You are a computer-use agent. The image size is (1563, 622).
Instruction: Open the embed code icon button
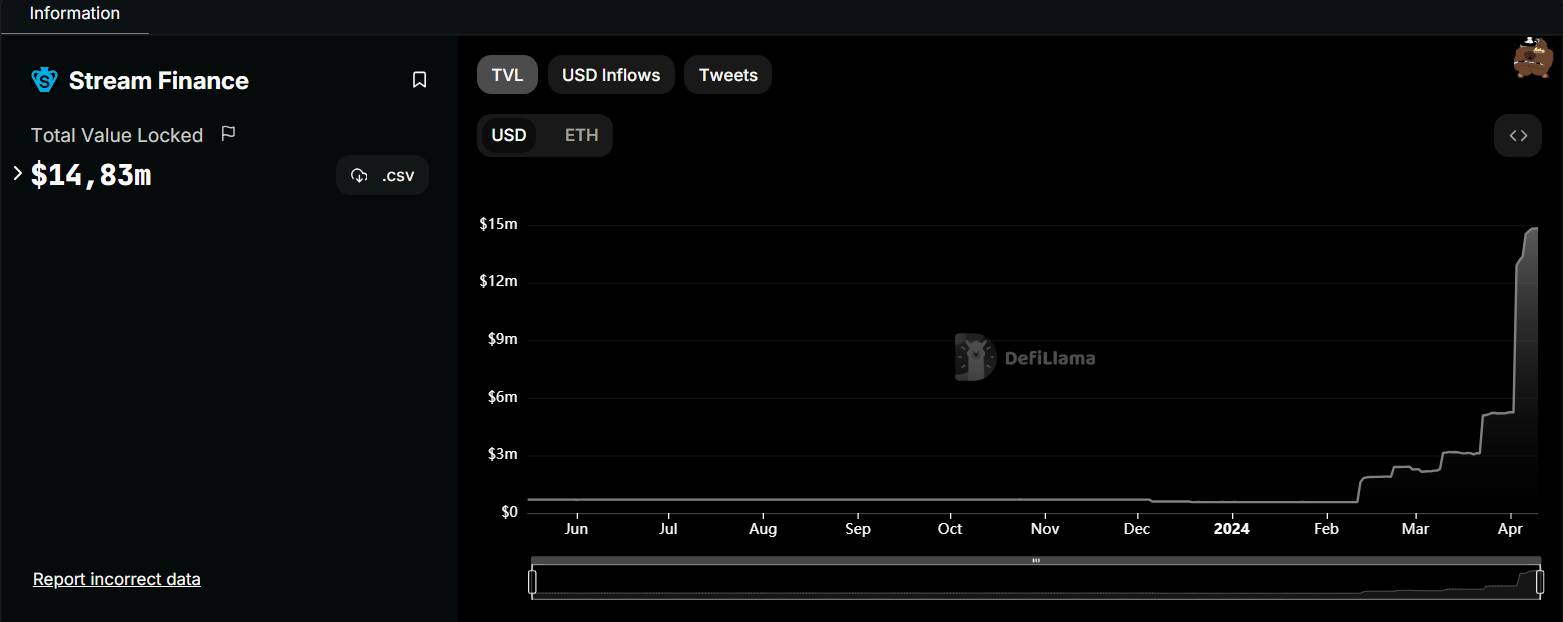tap(1518, 136)
